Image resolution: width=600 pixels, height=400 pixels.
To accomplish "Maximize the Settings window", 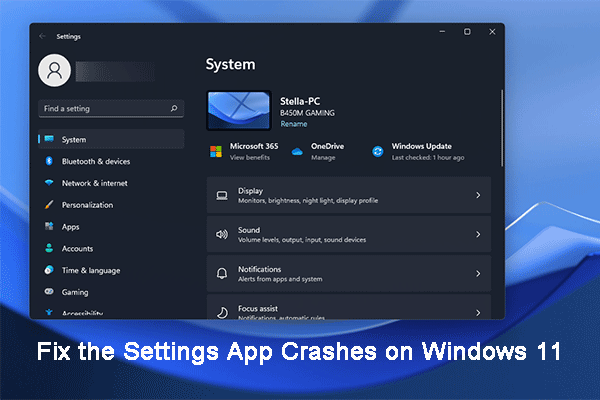I will (x=467, y=32).
